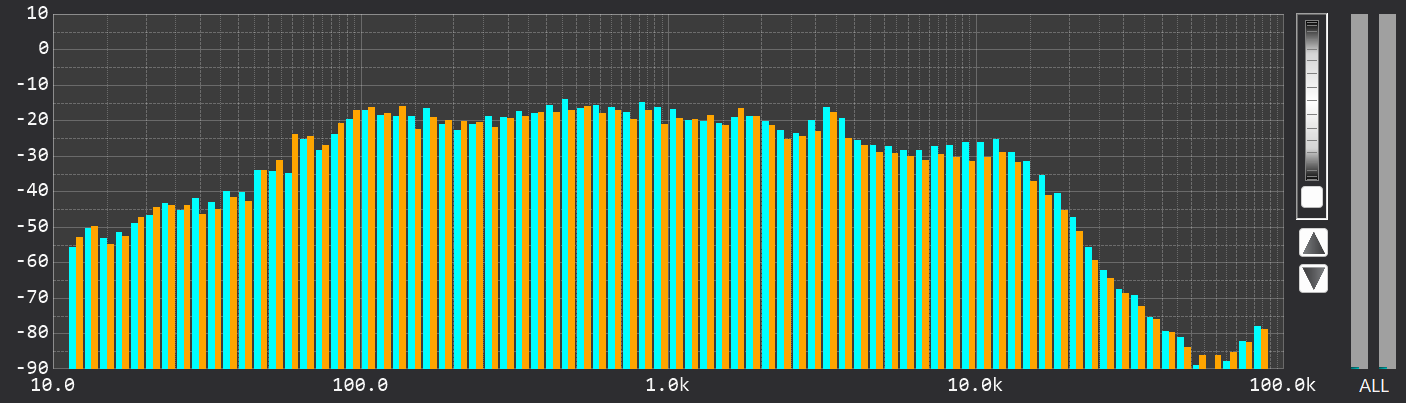Click the up arrow button below the slider
The width and height of the screenshot is (1406, 403).
1313,243
